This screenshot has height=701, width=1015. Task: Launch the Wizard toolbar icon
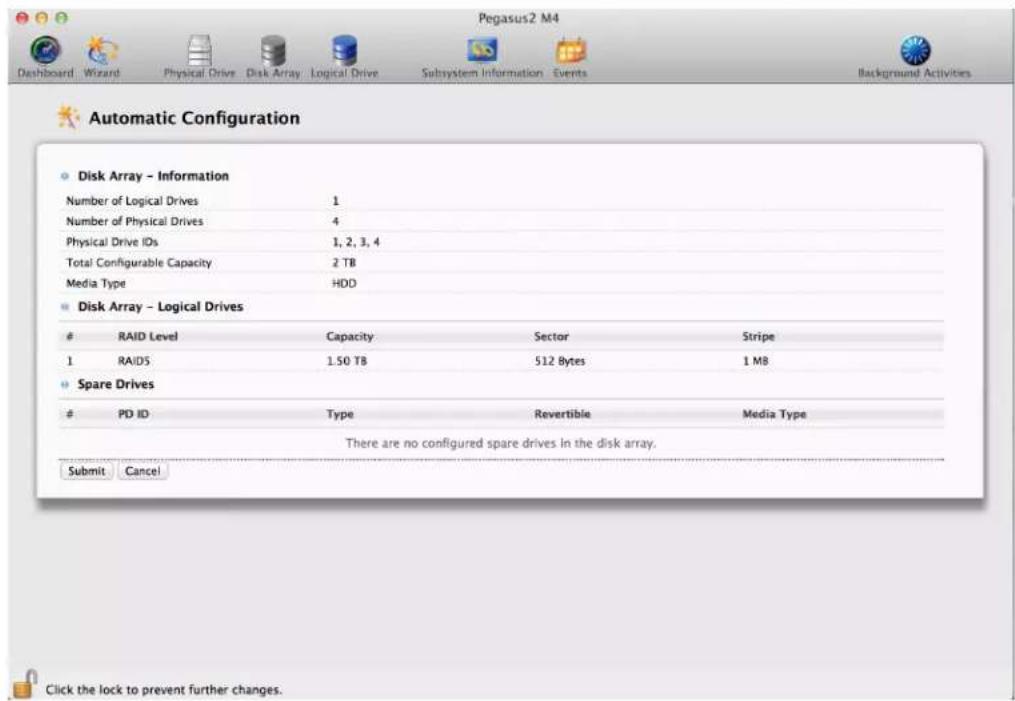(102, 56)
